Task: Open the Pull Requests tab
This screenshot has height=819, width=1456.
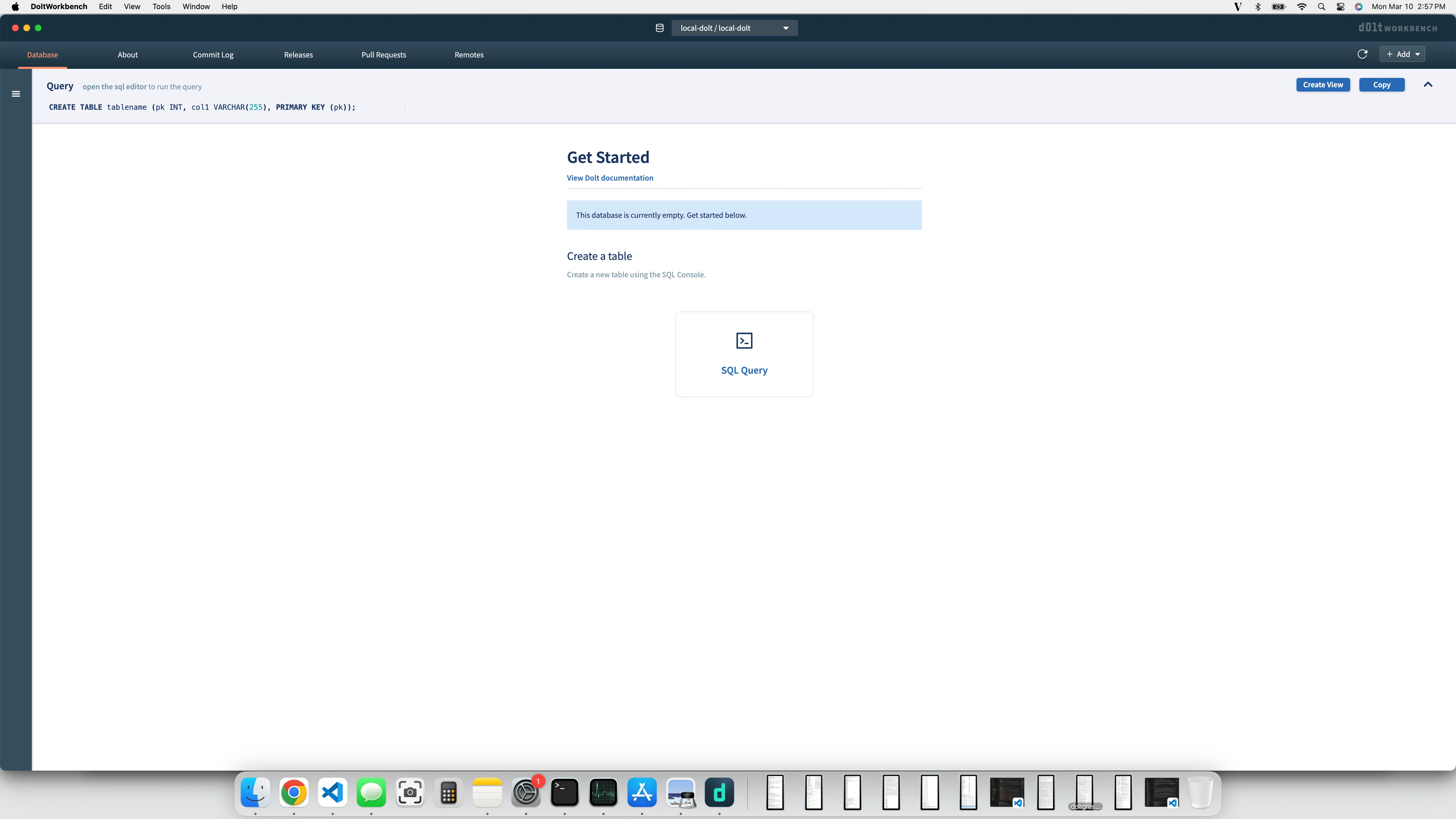Action: pyautogui.click(x=383, y=54)
